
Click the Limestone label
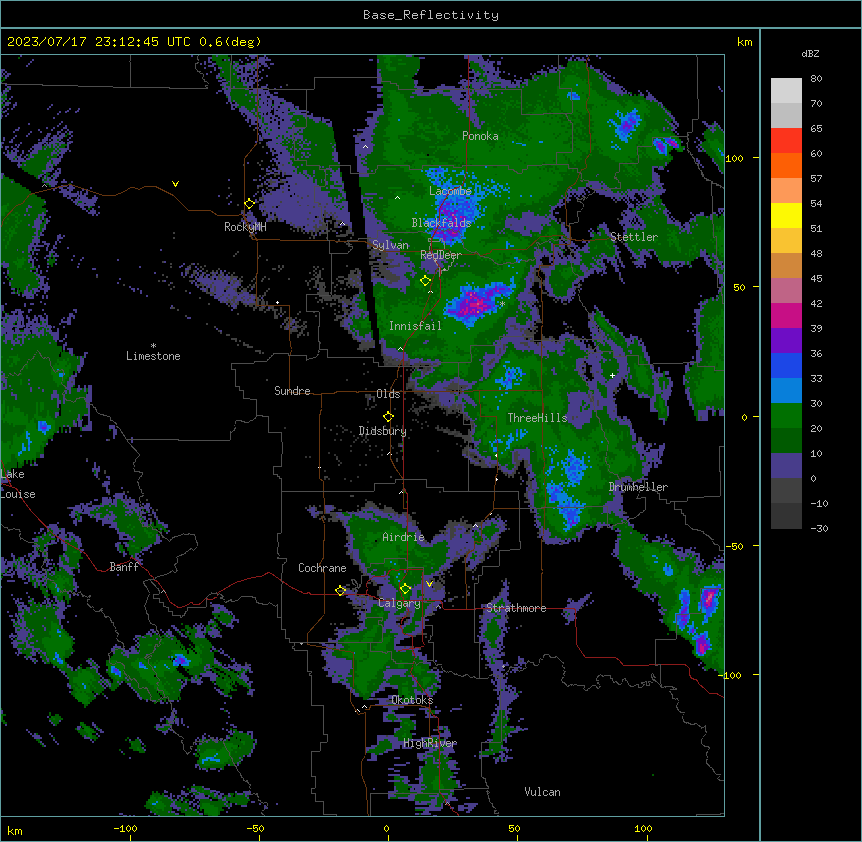point(153,356)
